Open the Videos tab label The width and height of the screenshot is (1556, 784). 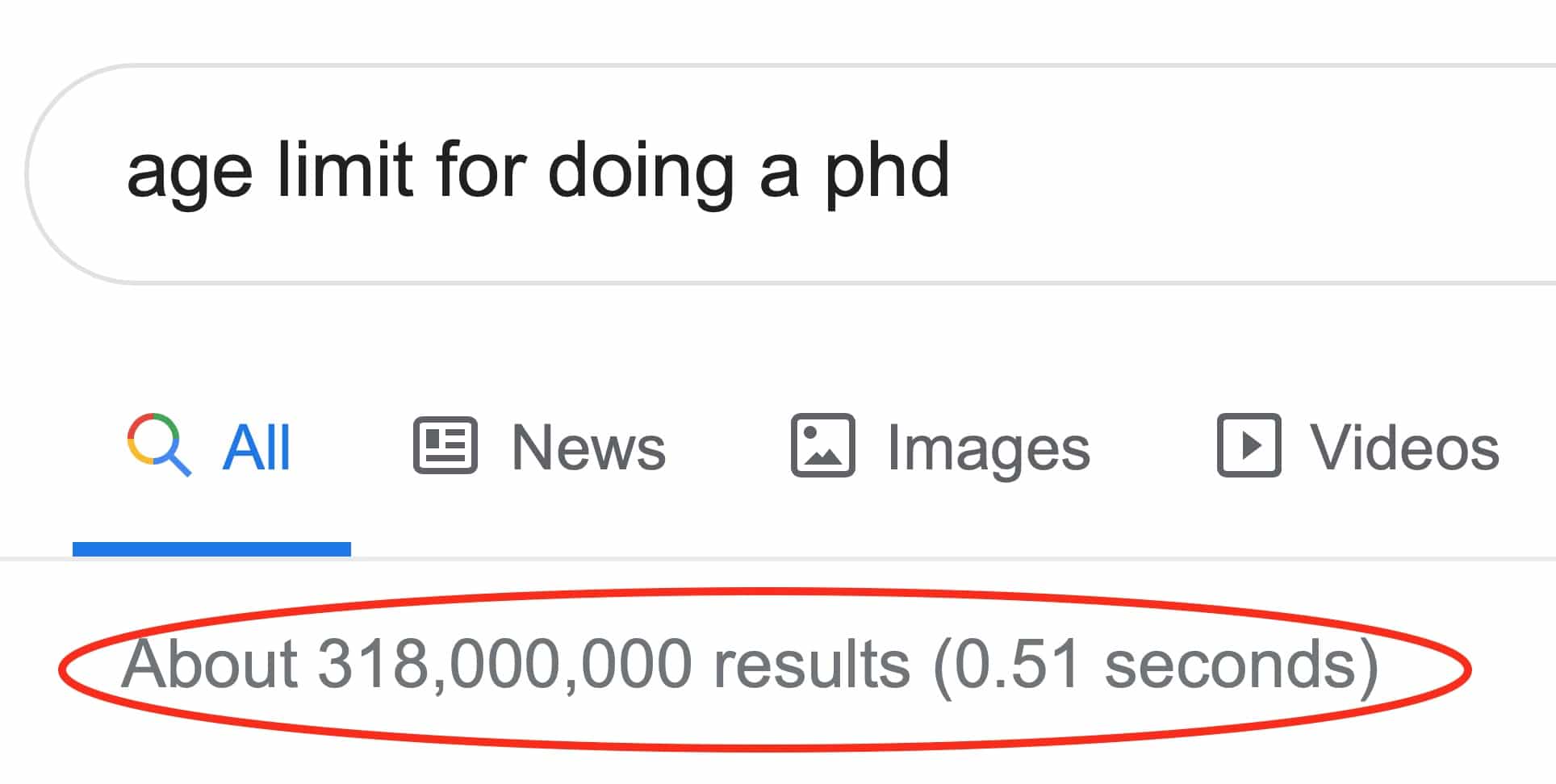[1404, 448]
